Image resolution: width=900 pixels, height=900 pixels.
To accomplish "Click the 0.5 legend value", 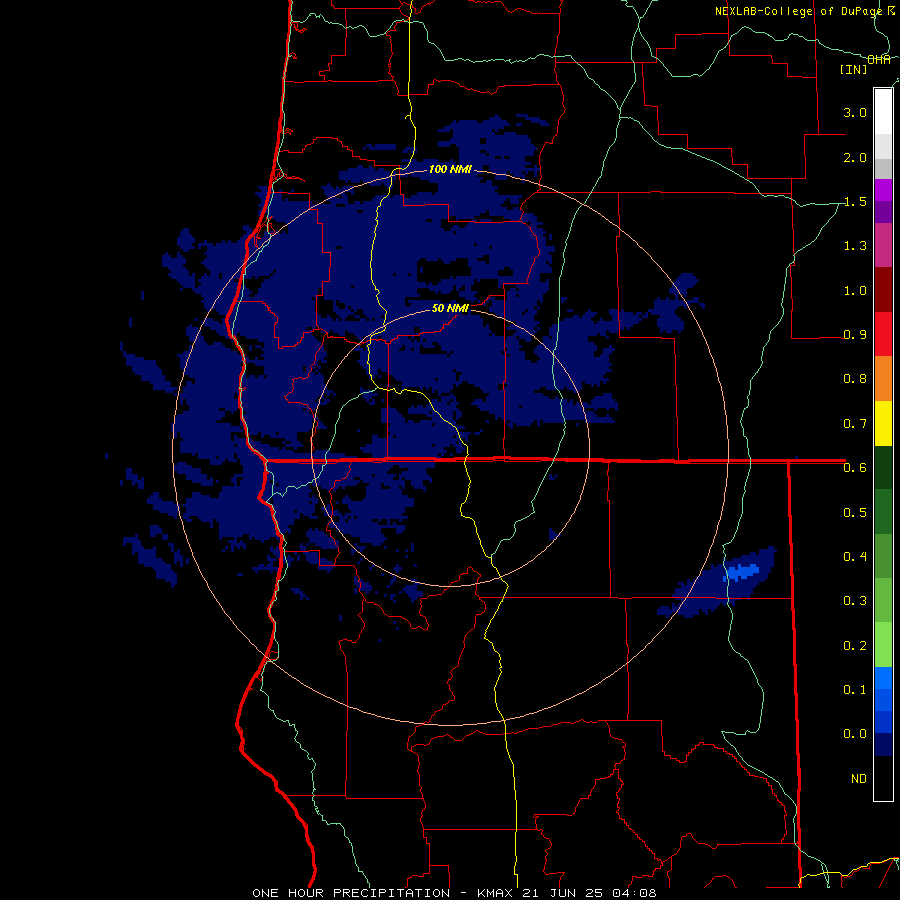I will (855, 512).
